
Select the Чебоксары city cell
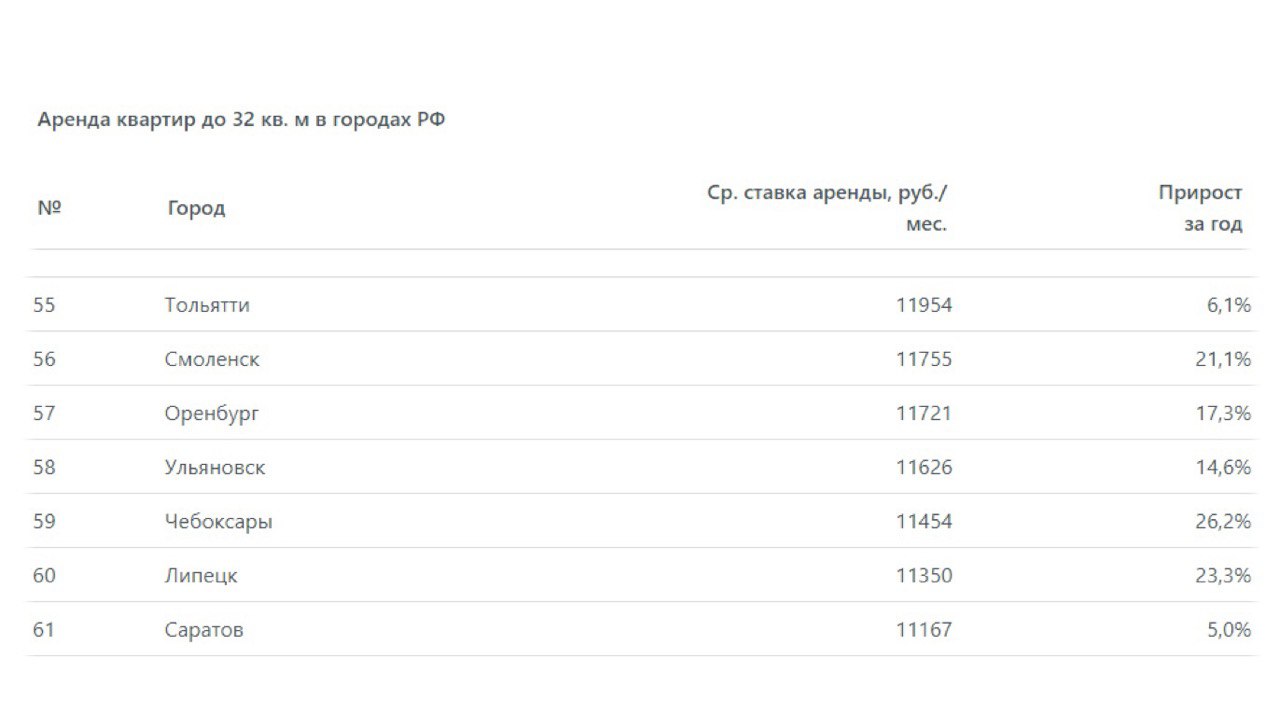click(x=218, y=521)
